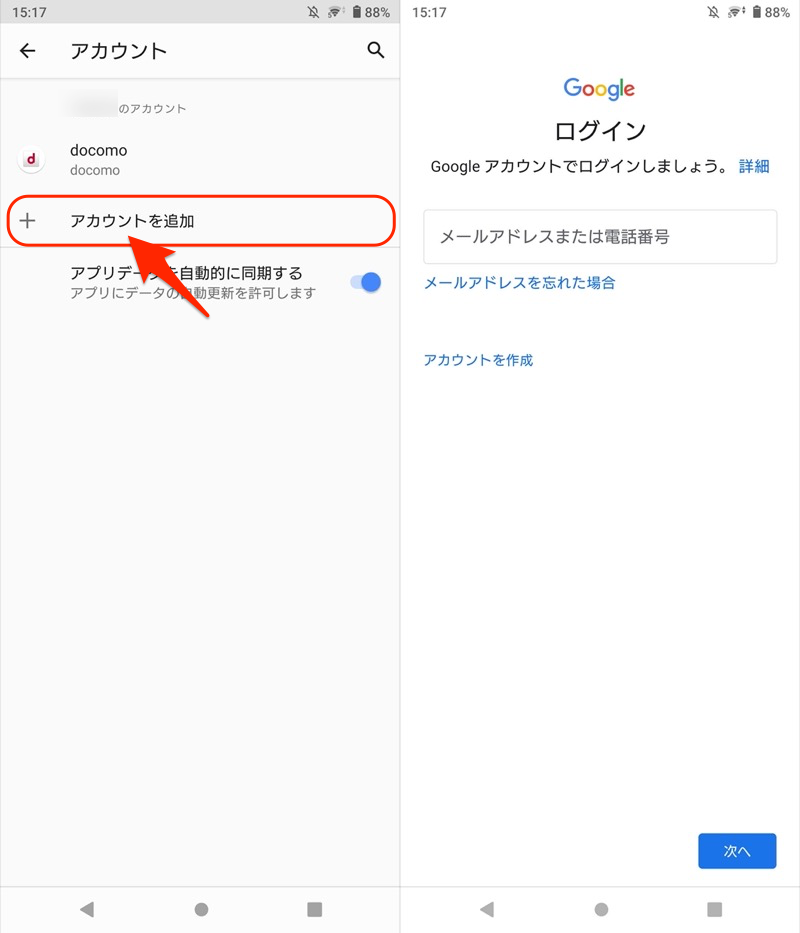
Task: Select アカウントを追加 text
Action: click(132, 221)
